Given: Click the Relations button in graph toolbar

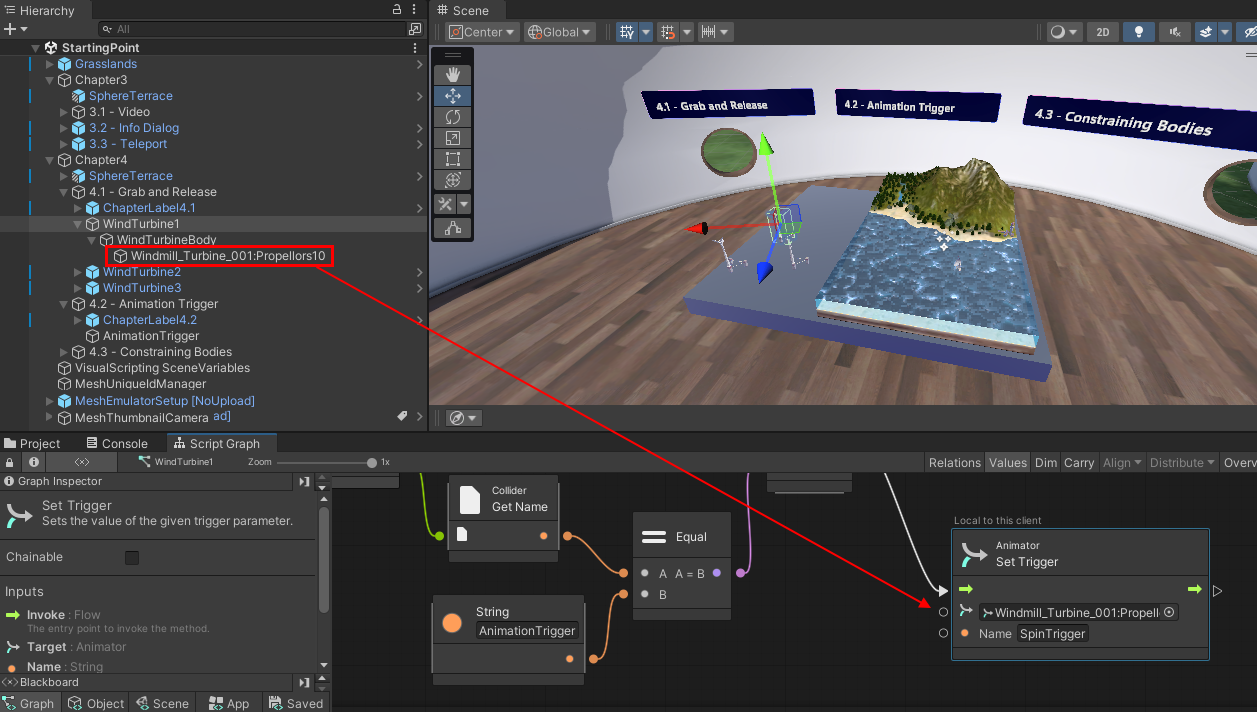Looking at the screenshot, I should point(954,462).
